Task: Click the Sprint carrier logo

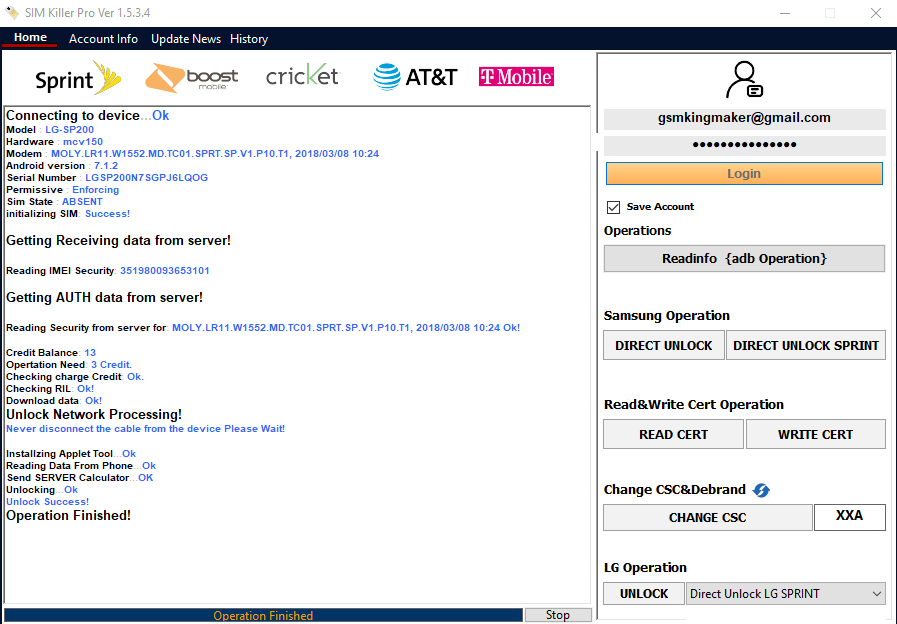Action: pyautogui.click(x=78, y=78)
